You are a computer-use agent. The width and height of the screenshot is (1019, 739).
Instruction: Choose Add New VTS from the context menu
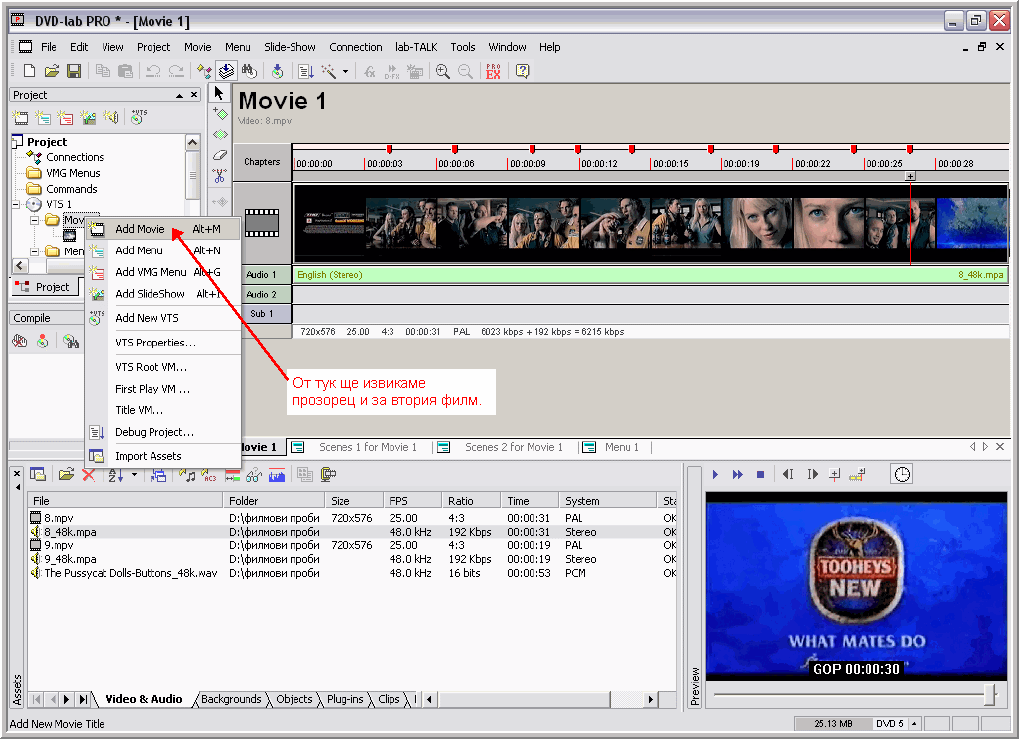(163, 318)
